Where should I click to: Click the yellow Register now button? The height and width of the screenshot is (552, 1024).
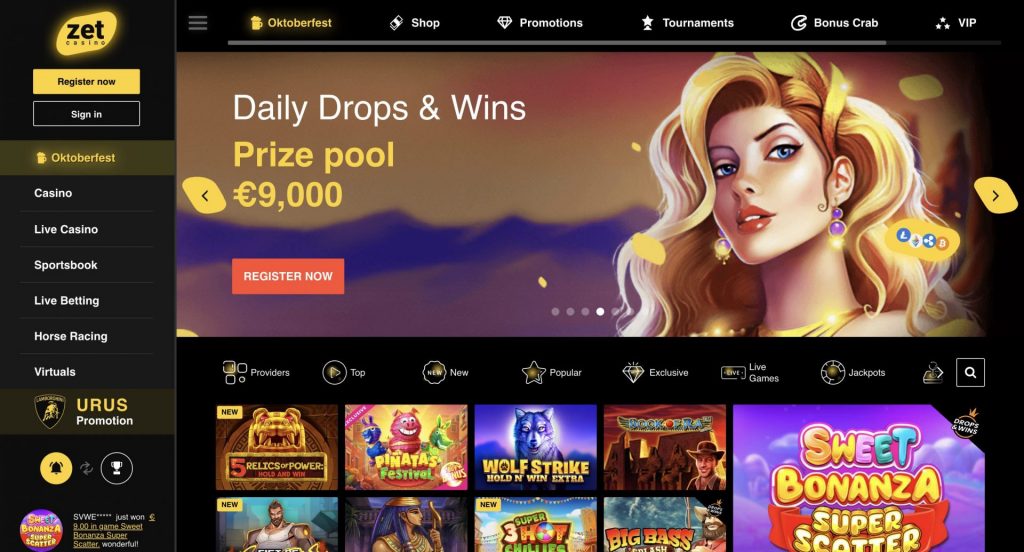86,82
